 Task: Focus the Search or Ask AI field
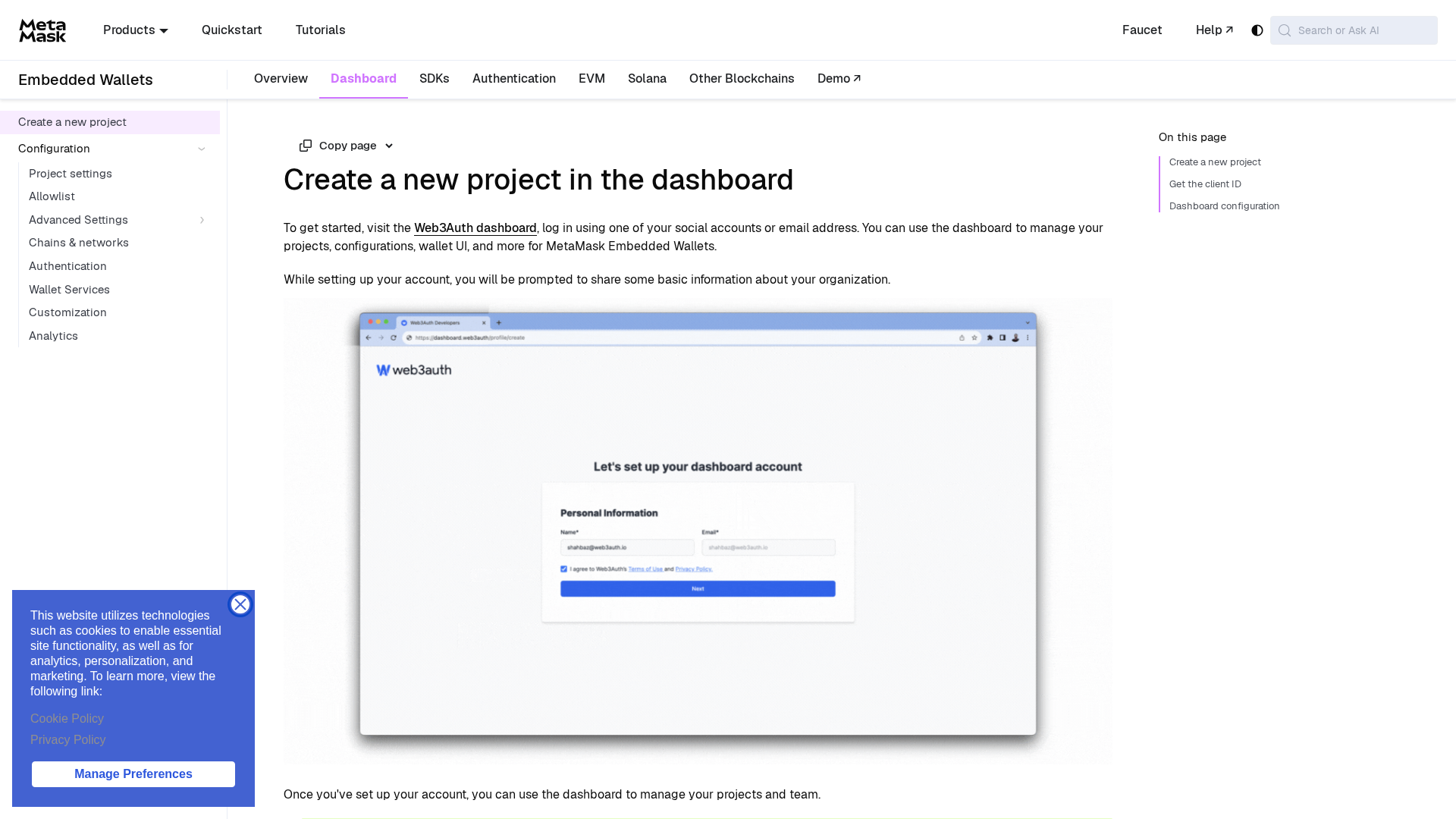1354,30
